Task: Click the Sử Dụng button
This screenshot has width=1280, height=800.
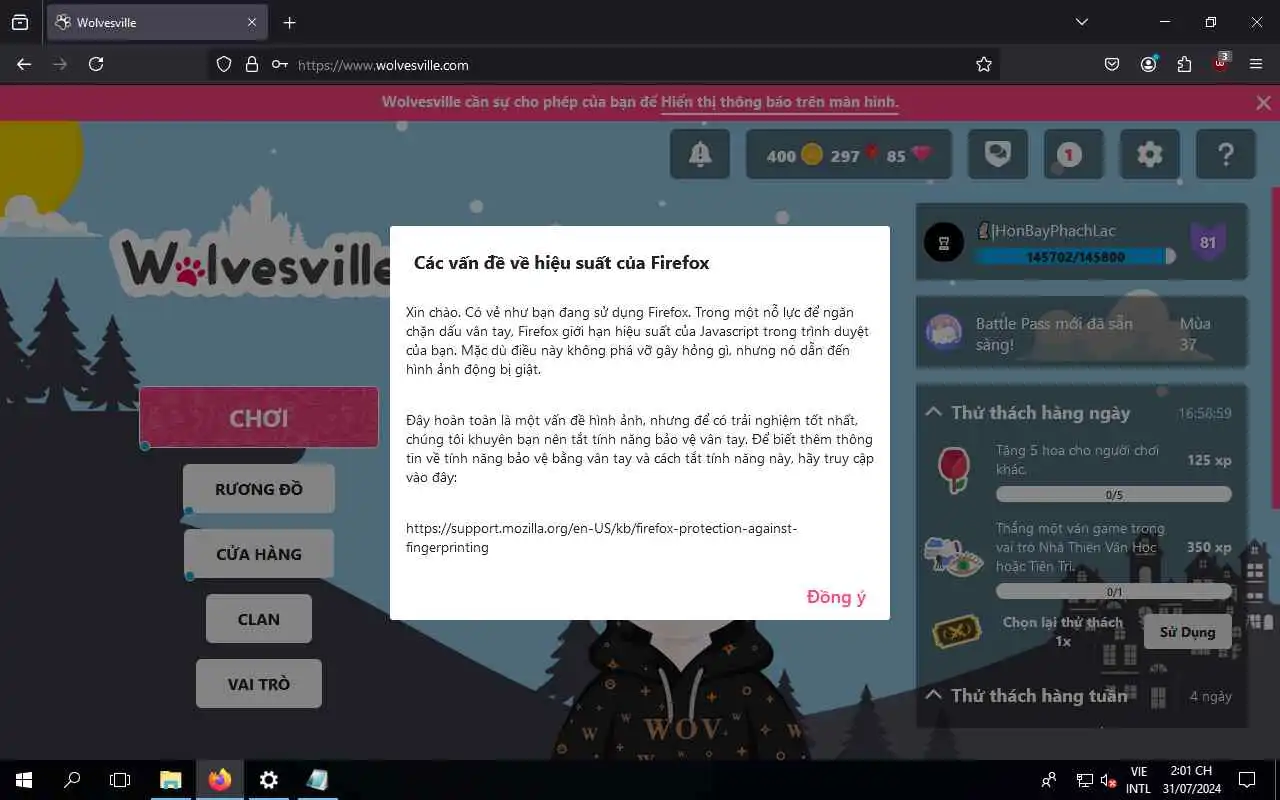Action: point(1187,632)
